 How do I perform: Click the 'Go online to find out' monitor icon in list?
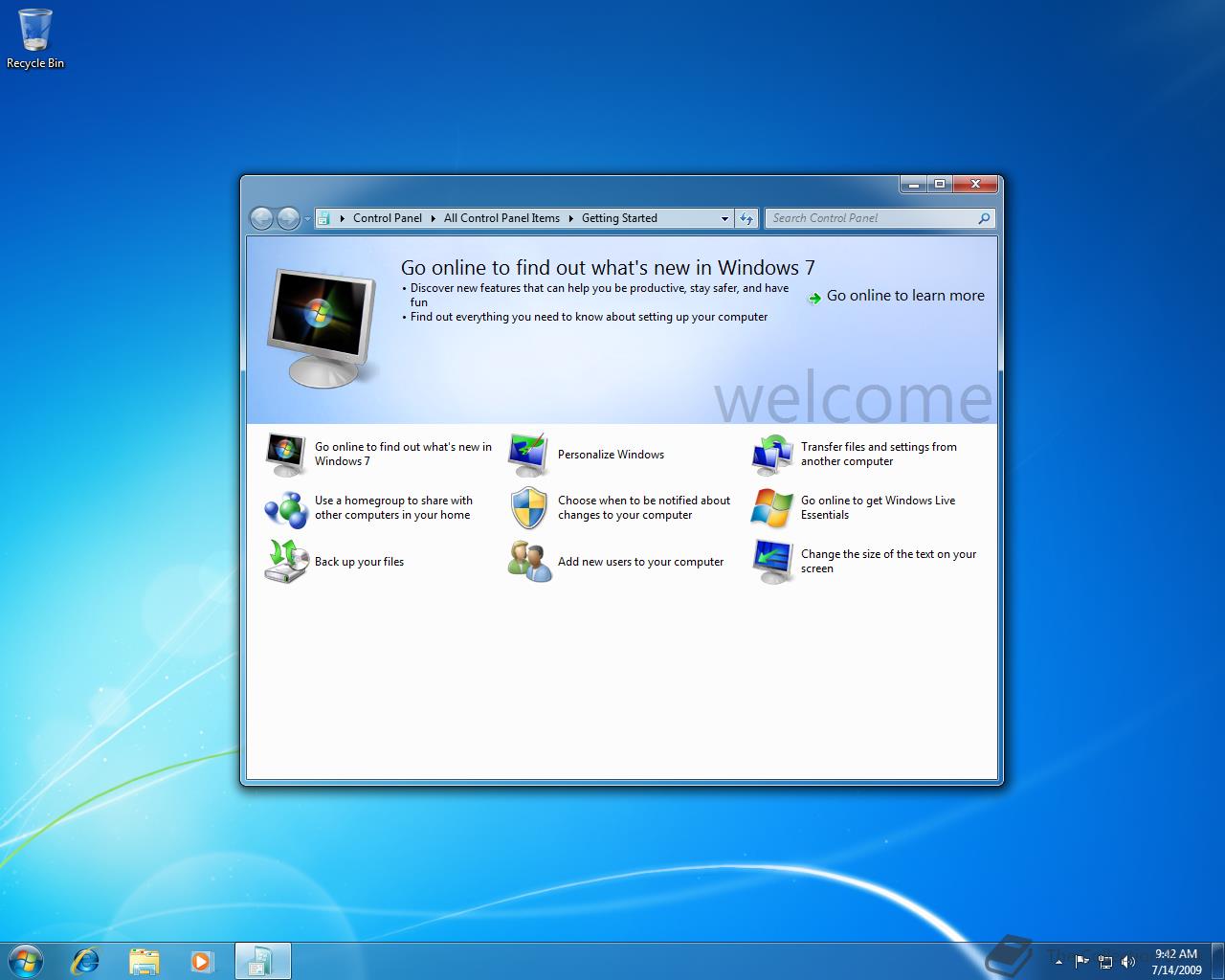pyautogui.click(x=284, y=455)
